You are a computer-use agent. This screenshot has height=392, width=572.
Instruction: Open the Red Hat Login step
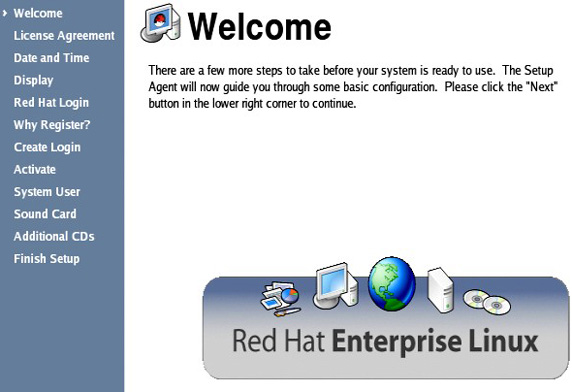51,103
